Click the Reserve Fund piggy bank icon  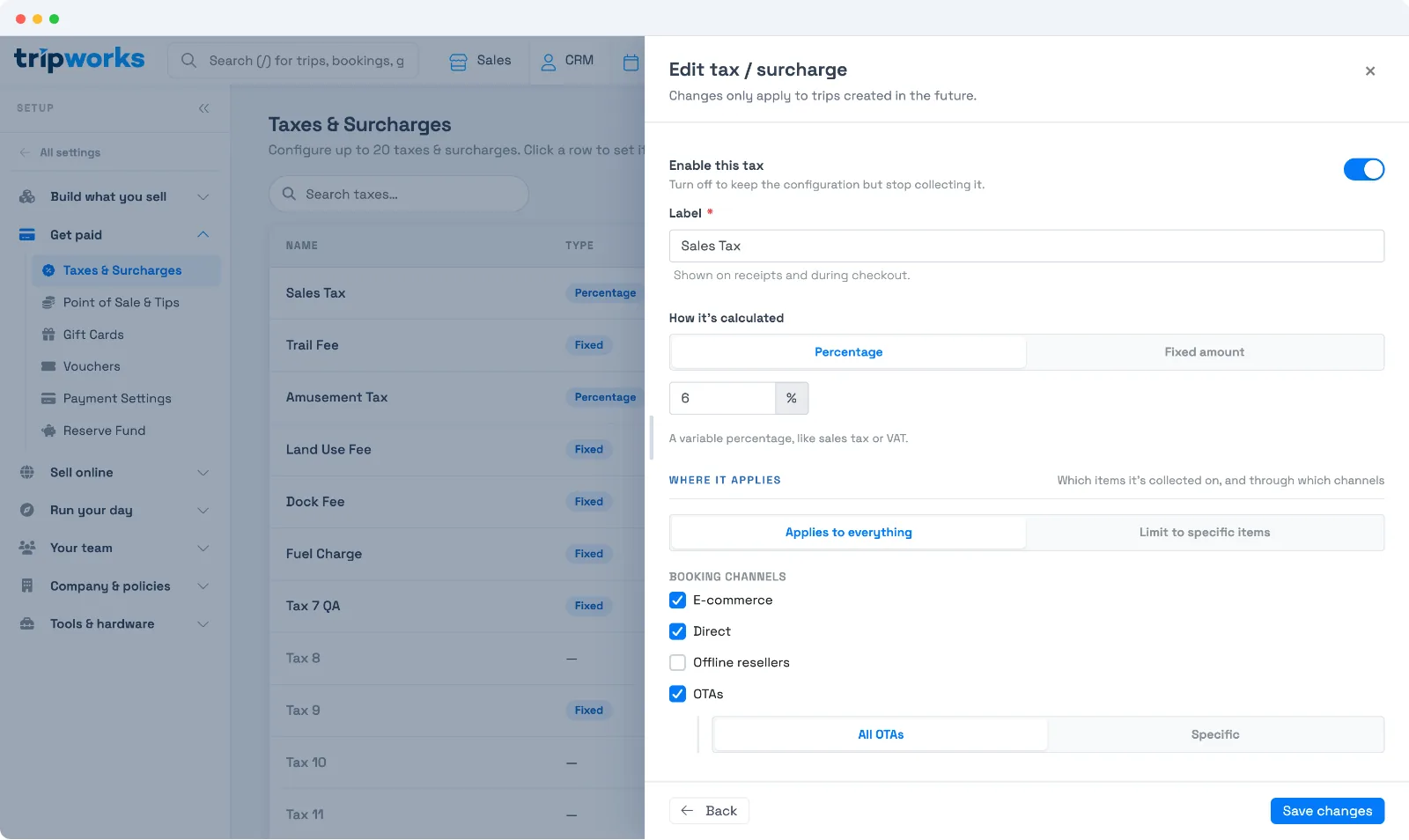pos(48,431)
